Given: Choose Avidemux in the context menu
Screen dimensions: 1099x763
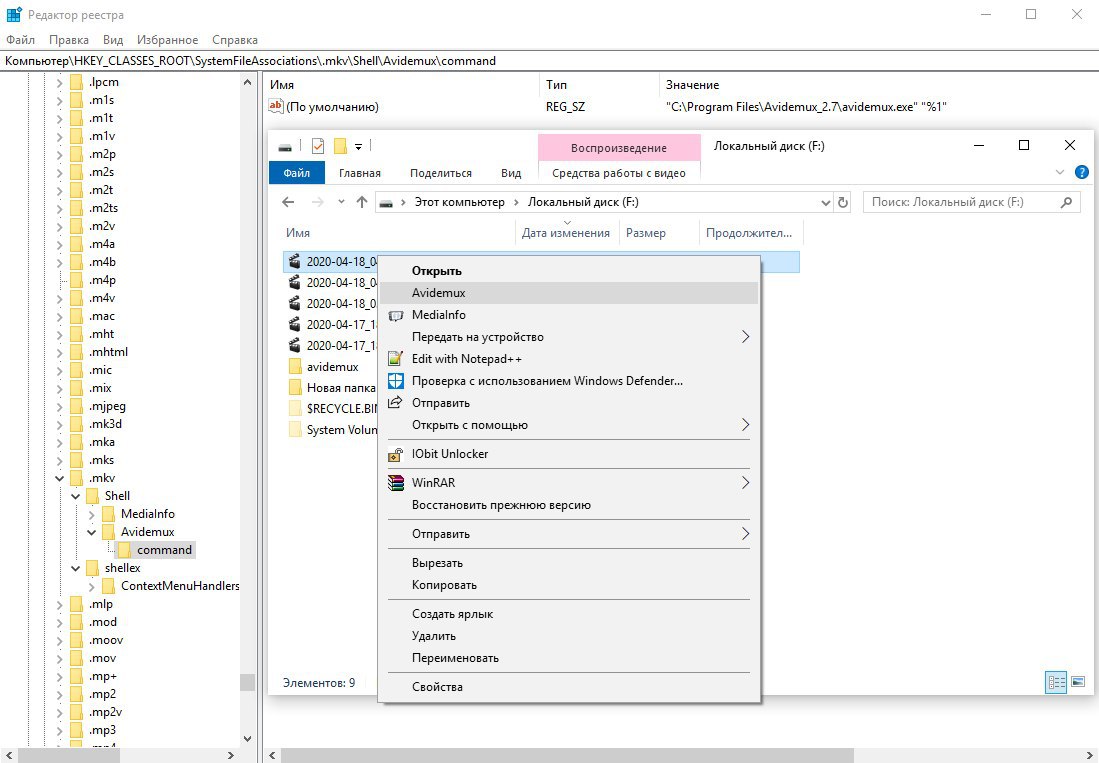Looking at the screenshot, I should click(568, 293).
